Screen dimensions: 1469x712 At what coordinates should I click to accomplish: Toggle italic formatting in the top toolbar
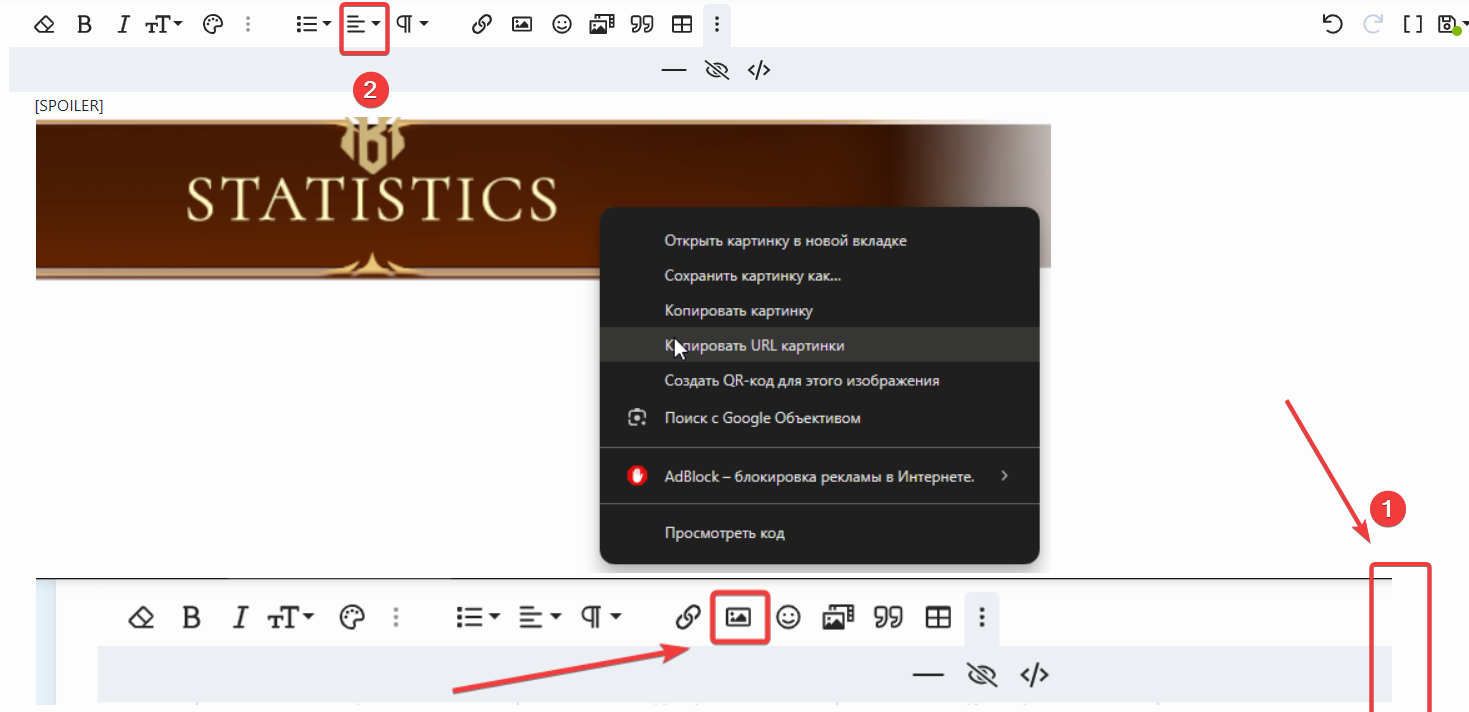click(123, 24)
